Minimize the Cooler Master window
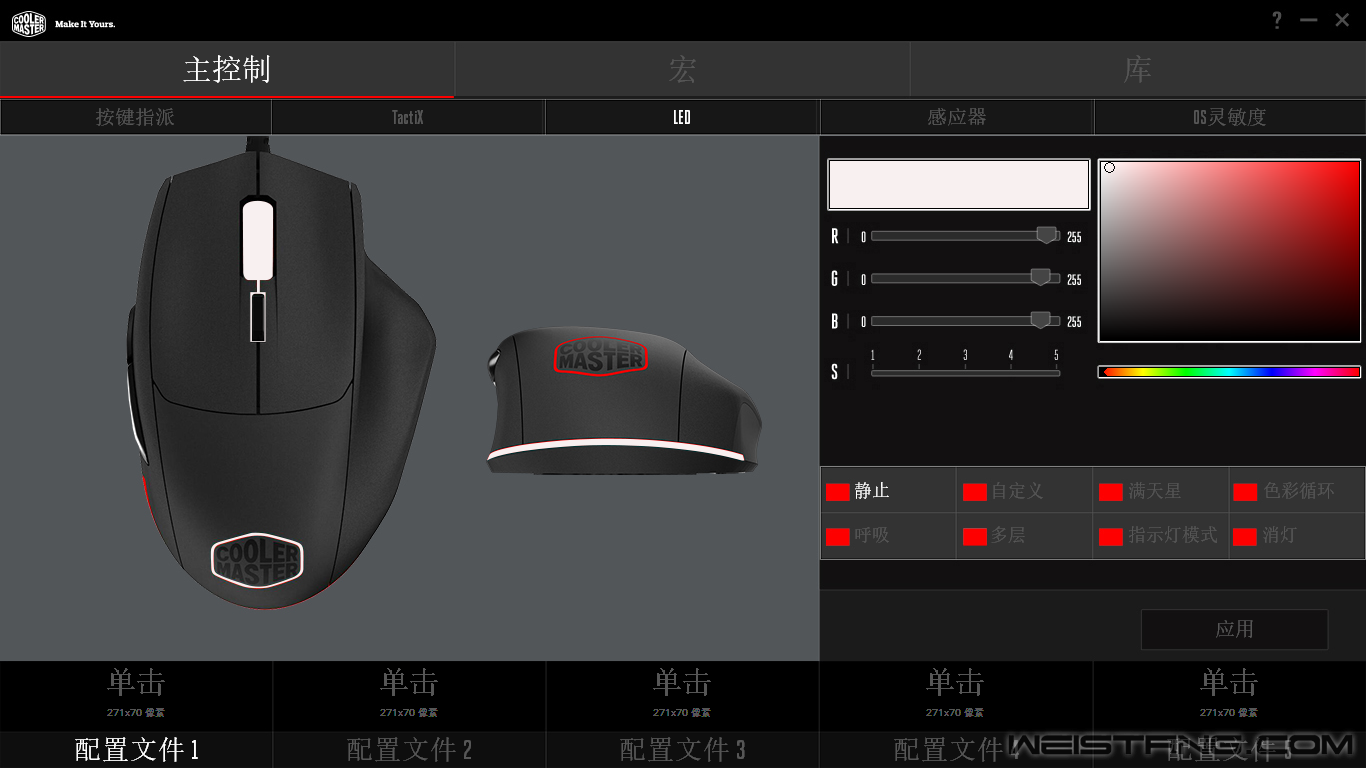1366x768 pixels. pyautogui.click(x=1309, y=20)
